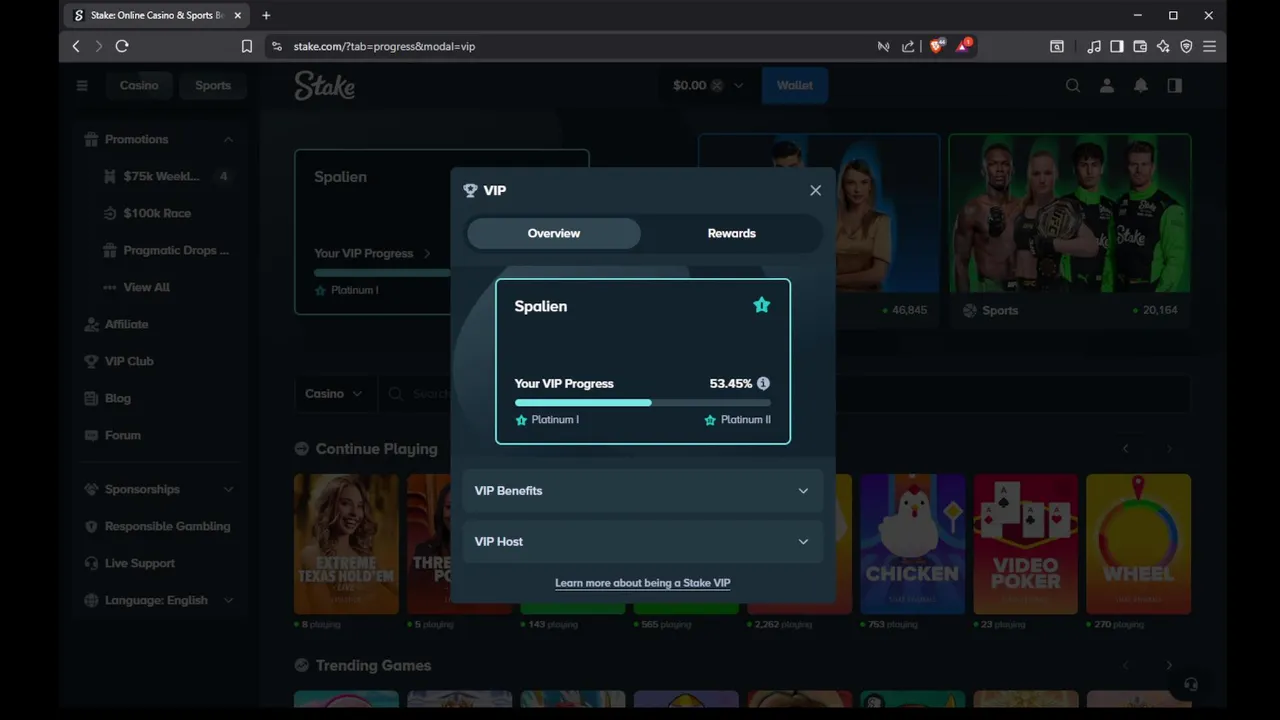This screenshot has height=720, width=1280.
Task: Expand VIP Host section
Action: tap(642, 542)
